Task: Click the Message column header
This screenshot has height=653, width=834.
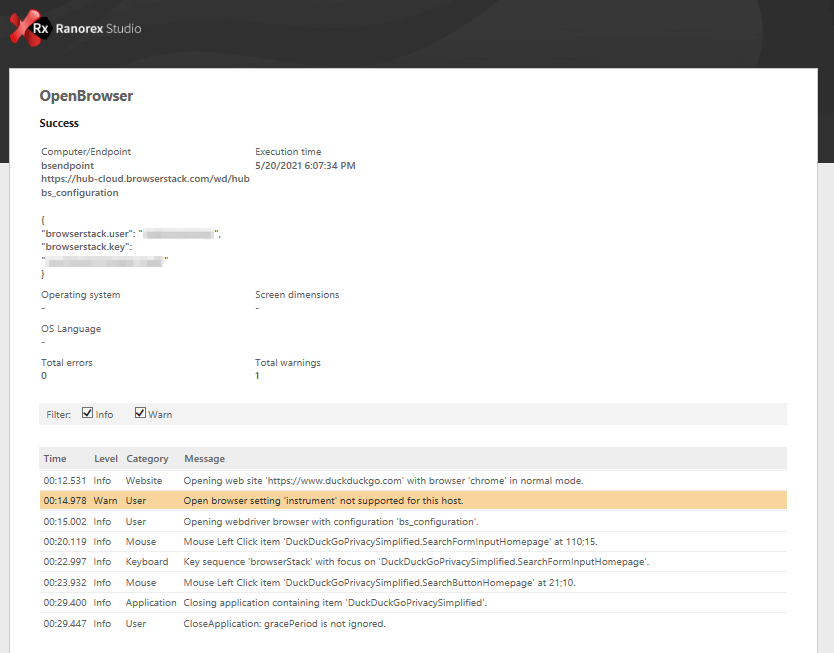Action: [204, 459]
